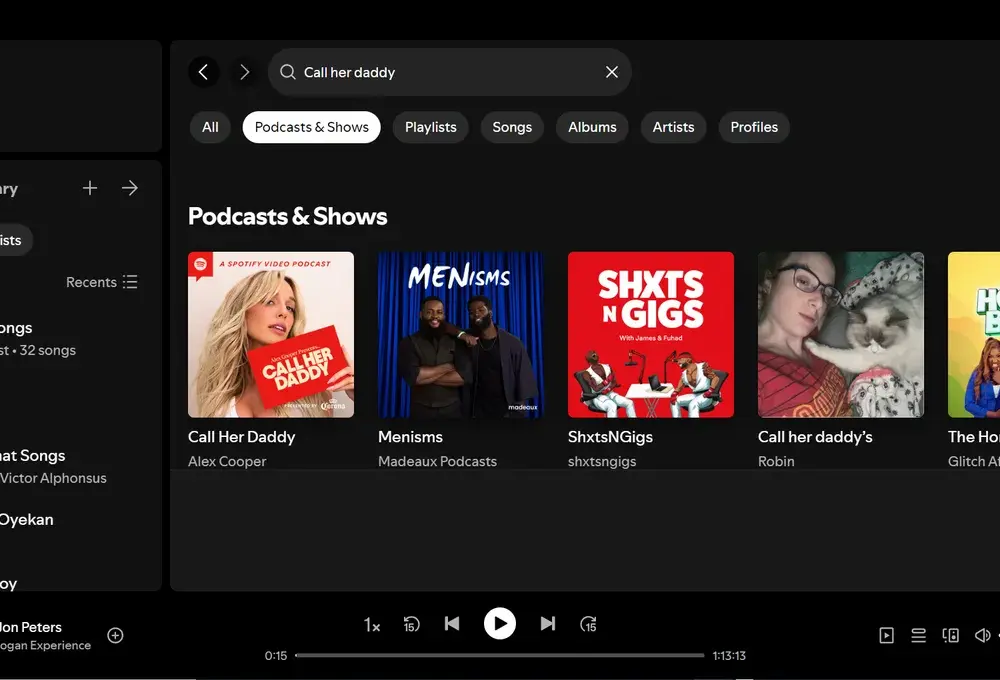The width and height of the screenshot is (1000, 680).
Task: Open the Shxts N Gigs cover art
Action: 651,334
